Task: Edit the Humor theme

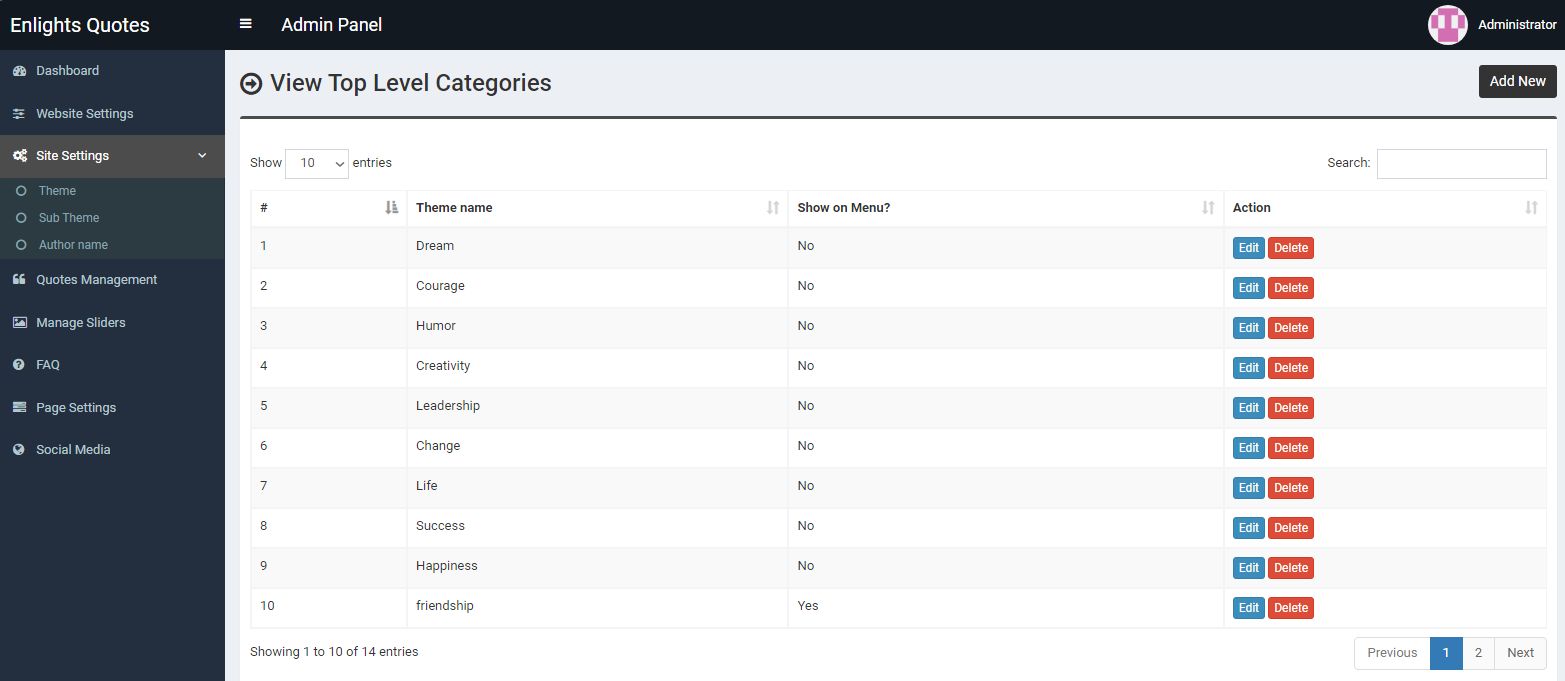Action: tap(1249, 328)
